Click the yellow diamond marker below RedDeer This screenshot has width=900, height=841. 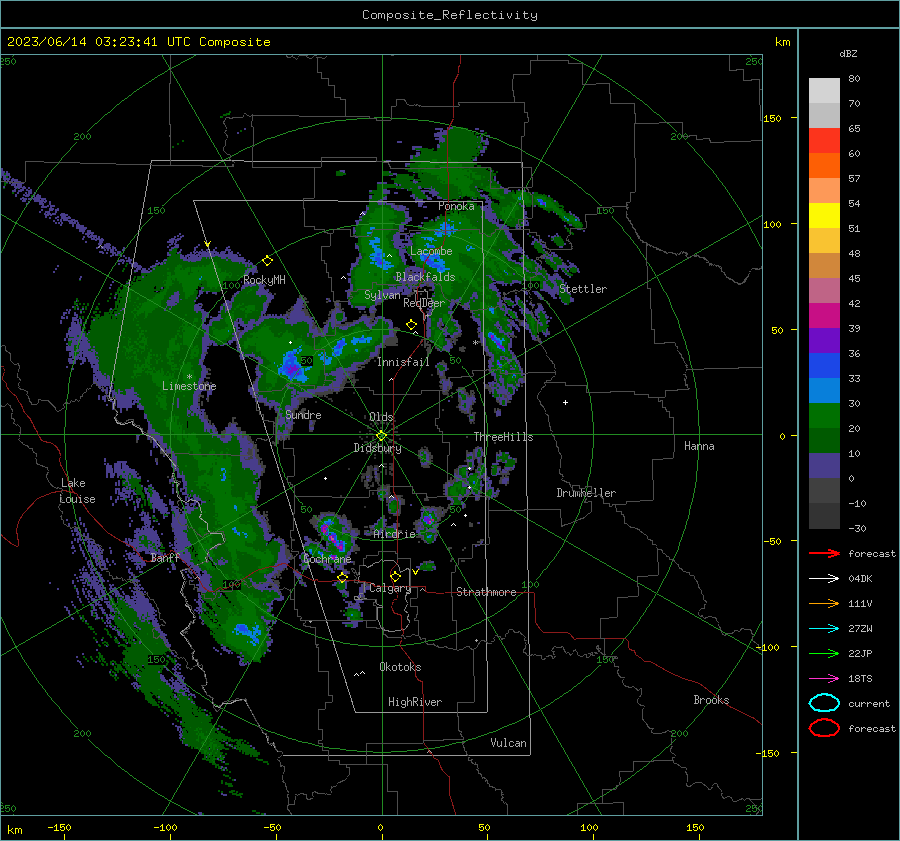pyautogui.click(x=411, y=325)
